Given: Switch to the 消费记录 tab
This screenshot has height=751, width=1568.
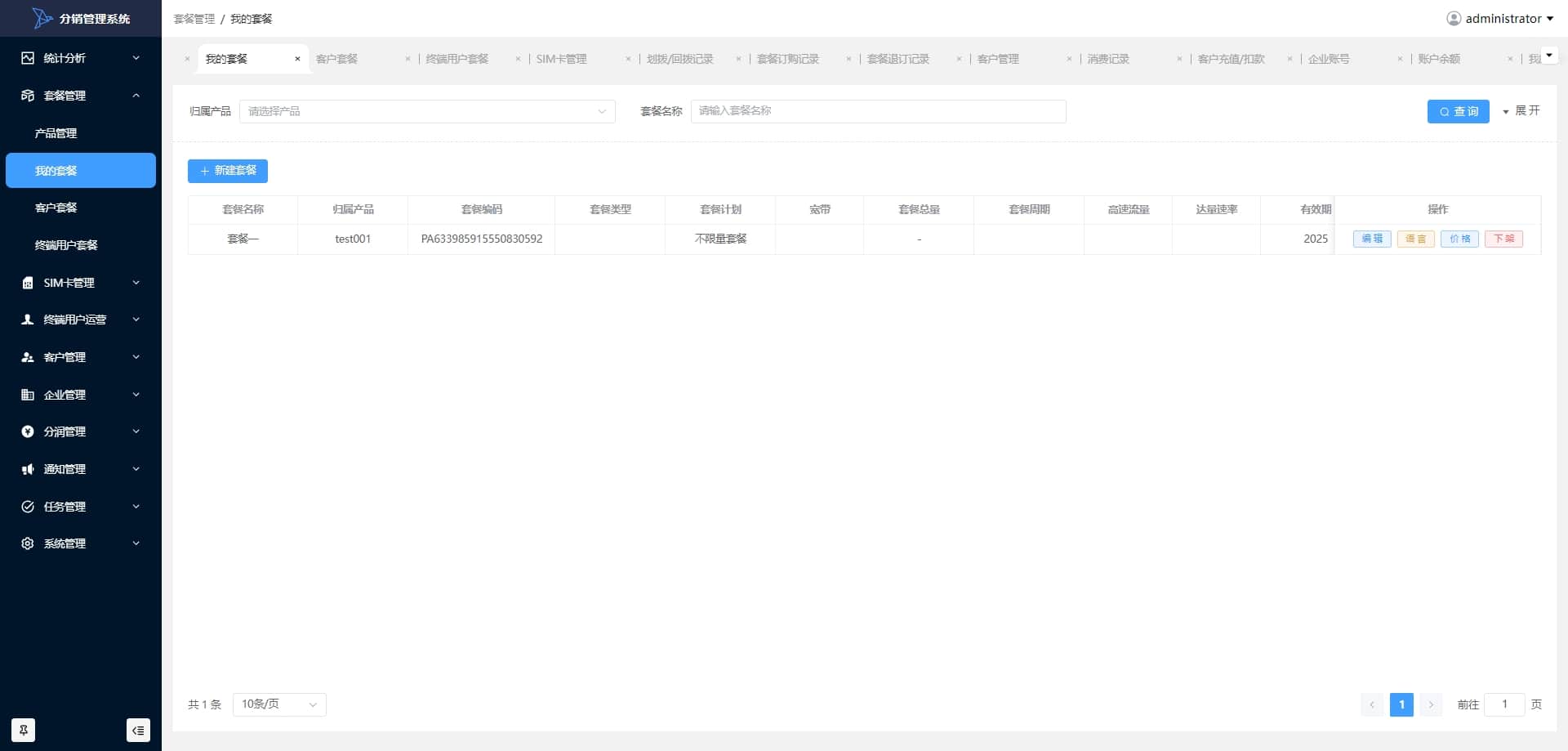Looking at the screenshot, I should point(1108,59).
